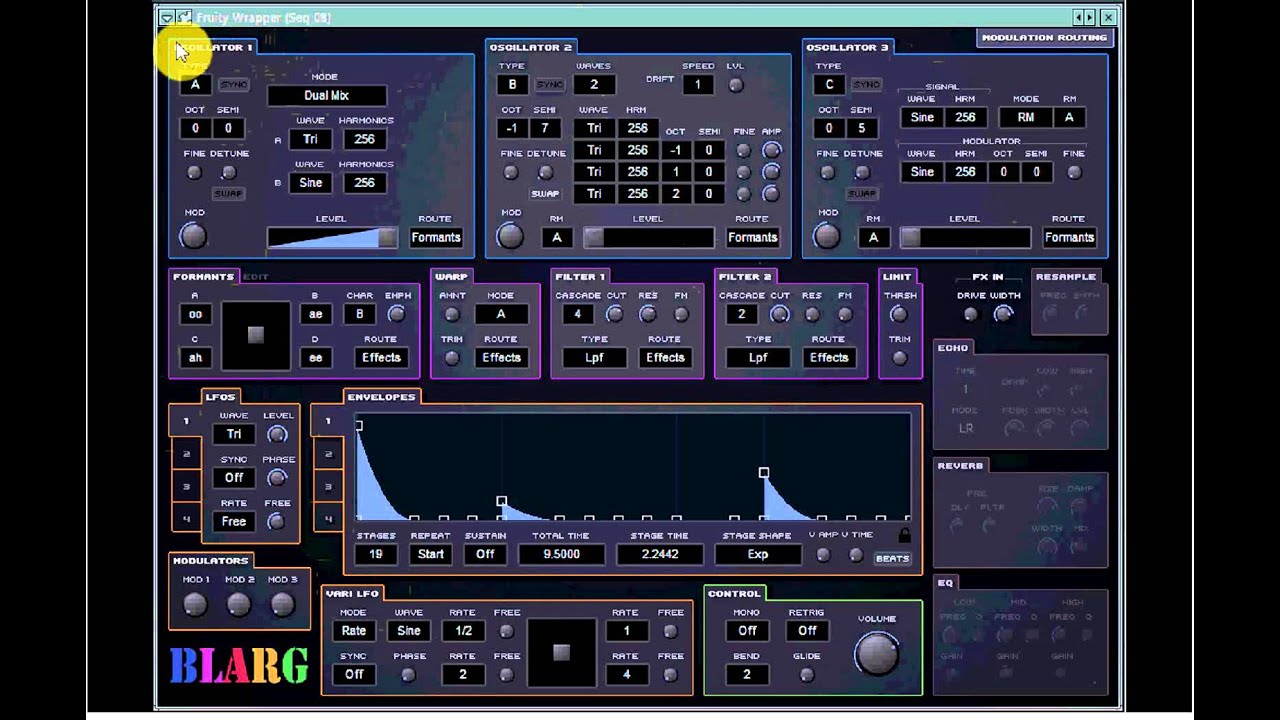Select LFO tab 1

(186, 421)
